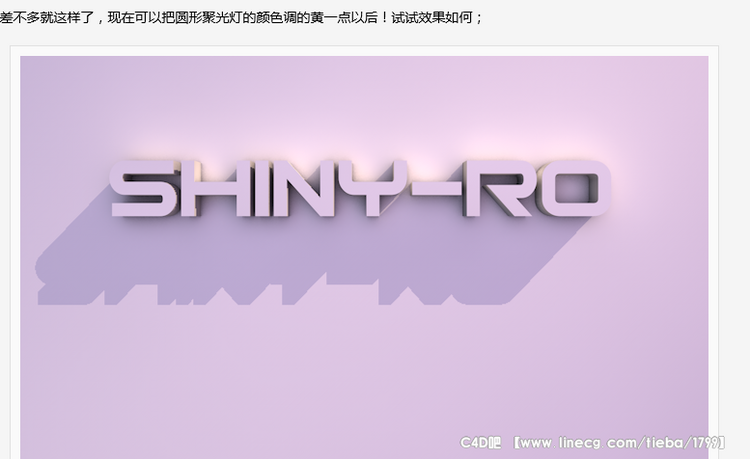
Task: Open the SHINY-RO rendered text image
Action: [364, 257]
